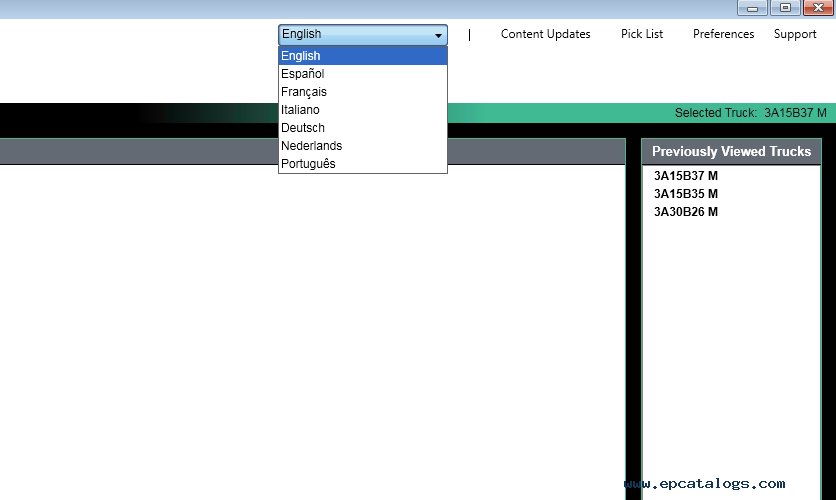The height and width of the screenshot is (500, 836).
Task: Go to Preferences
Action: point(723,34)
